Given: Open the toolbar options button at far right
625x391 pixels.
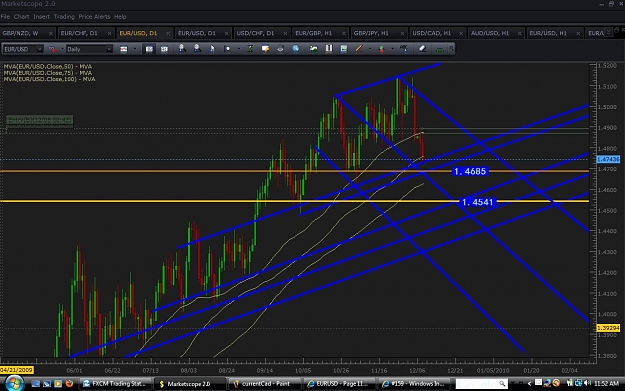Looking at the screenshot, I should tap(452, 49).
